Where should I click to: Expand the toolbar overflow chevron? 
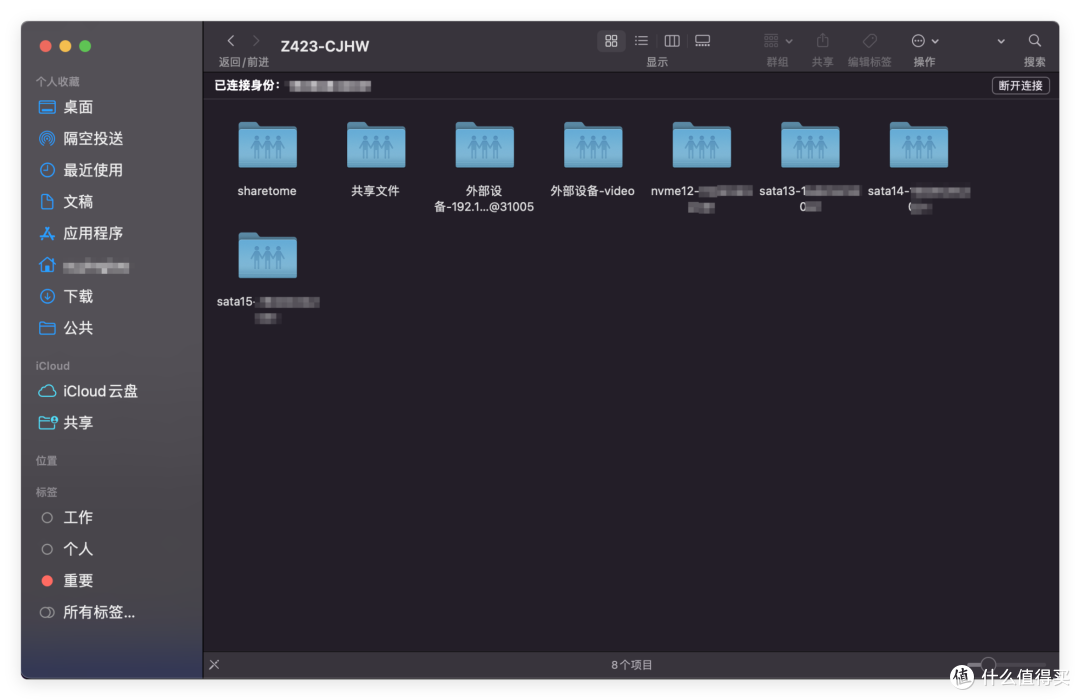[x=999, y=42]
